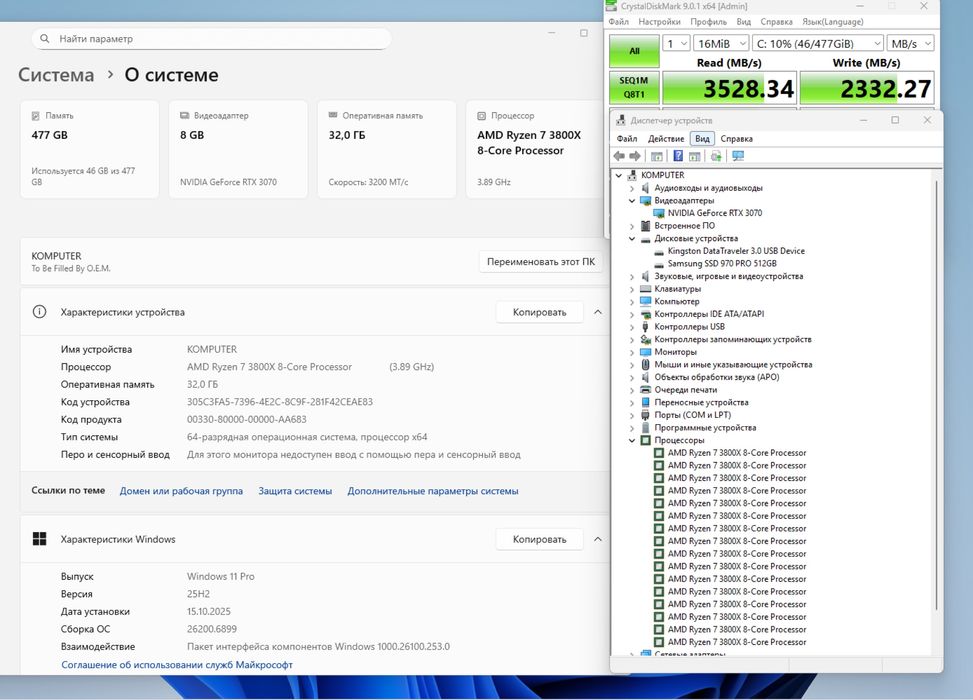Click the green All button in CrystalDiskMark

point(634,51)
